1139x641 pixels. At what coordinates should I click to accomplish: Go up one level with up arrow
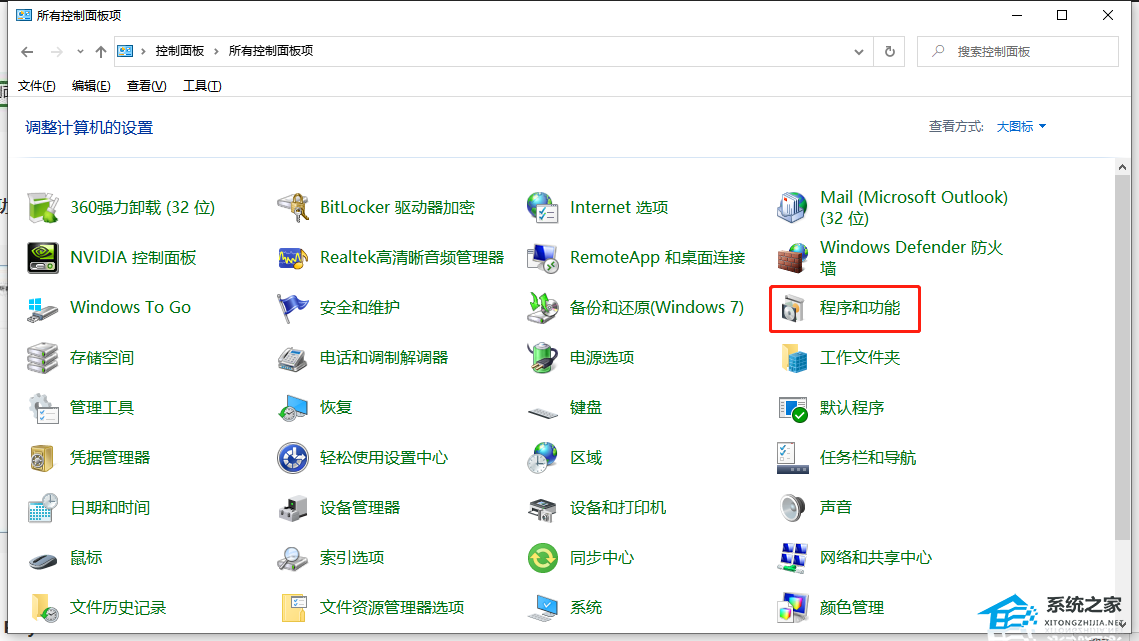(x=101, y=52)
